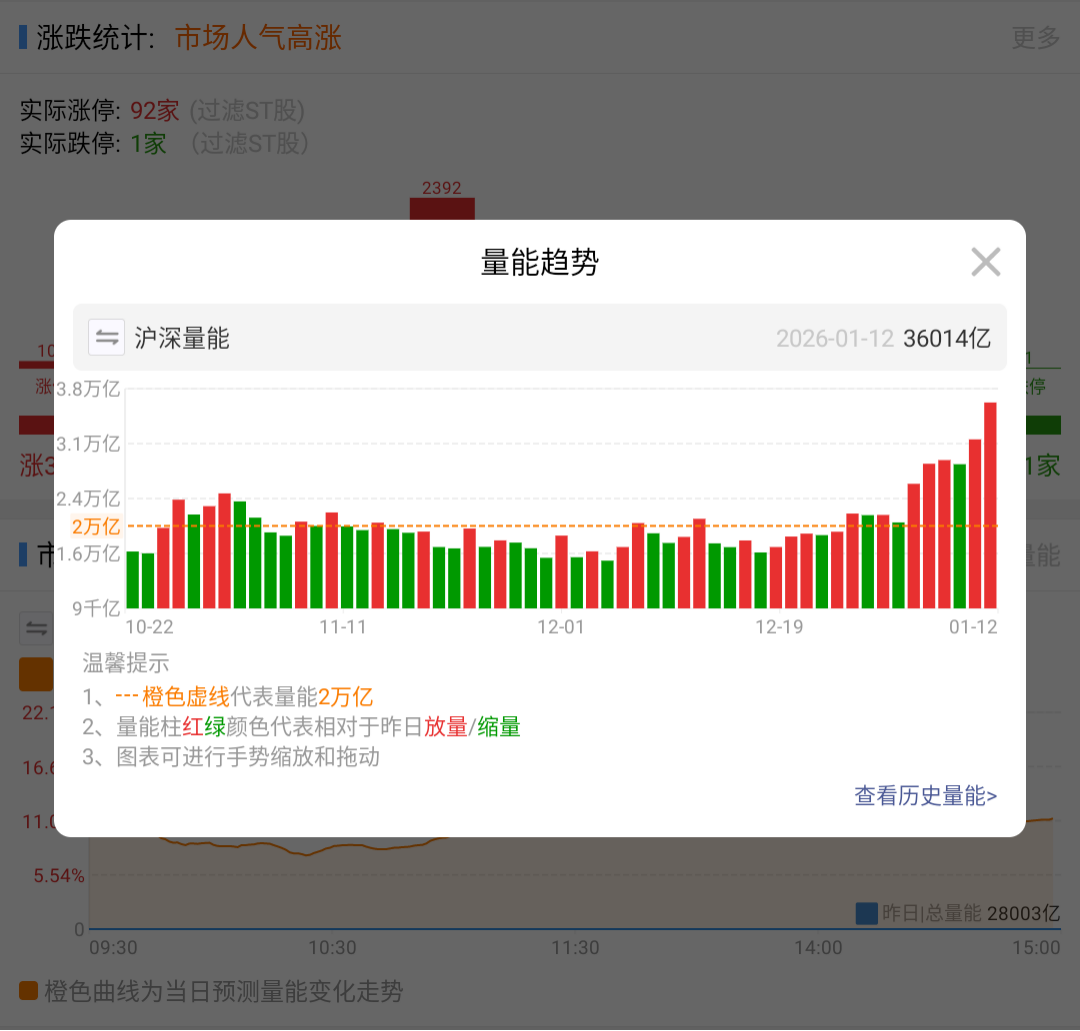Click the blue 昨日总量能 legend square
Screen dimensions: 1080x1031
(x=867, y=913)
